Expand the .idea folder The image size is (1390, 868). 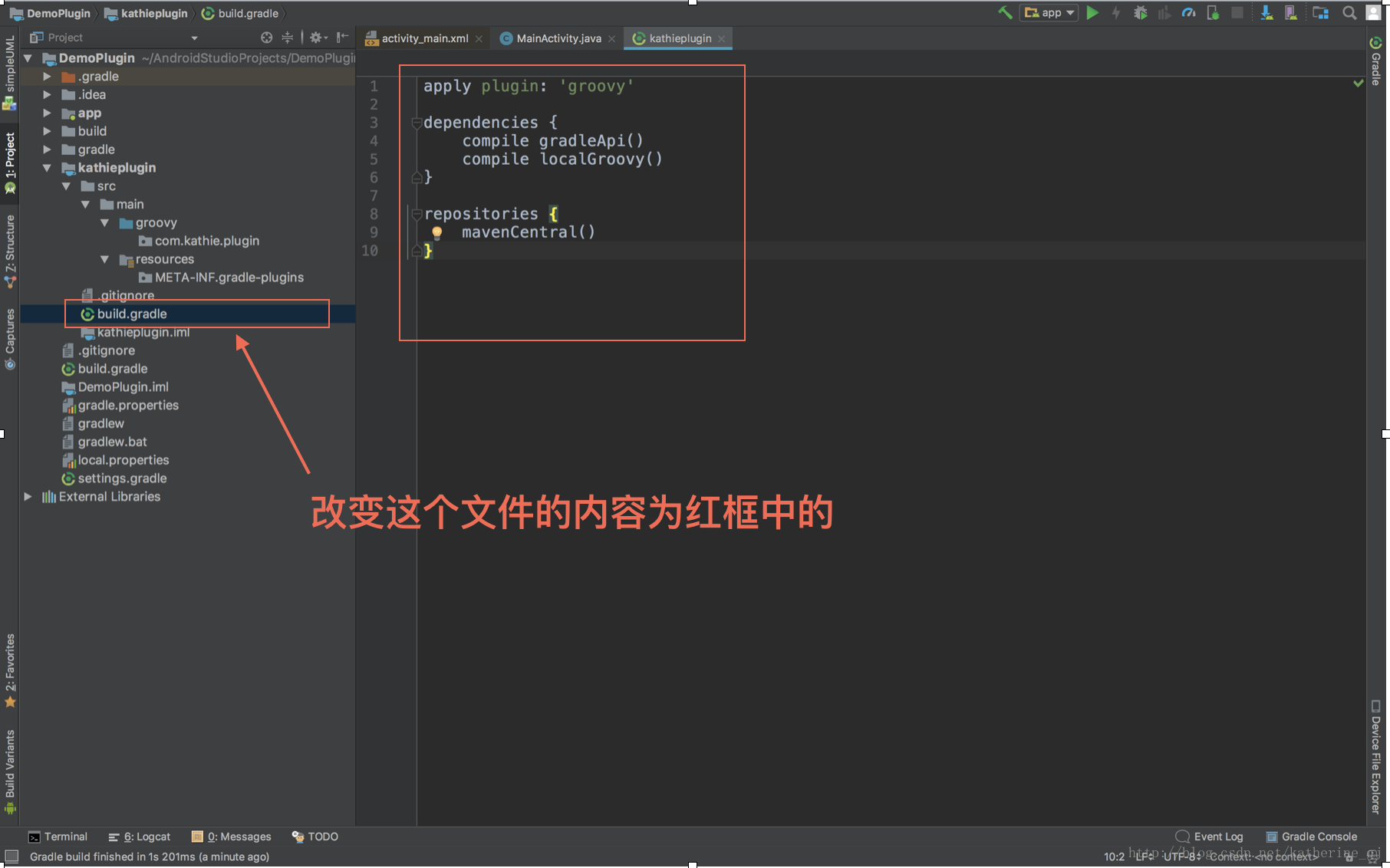pos(48,95)
